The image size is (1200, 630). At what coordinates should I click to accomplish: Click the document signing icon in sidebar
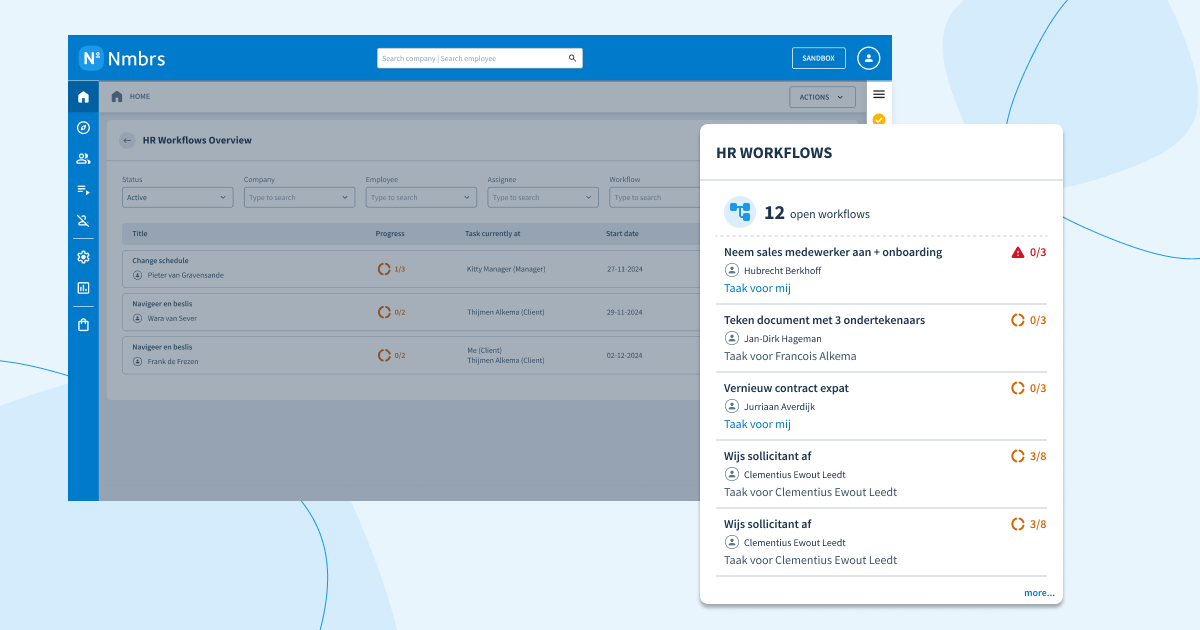83,221
